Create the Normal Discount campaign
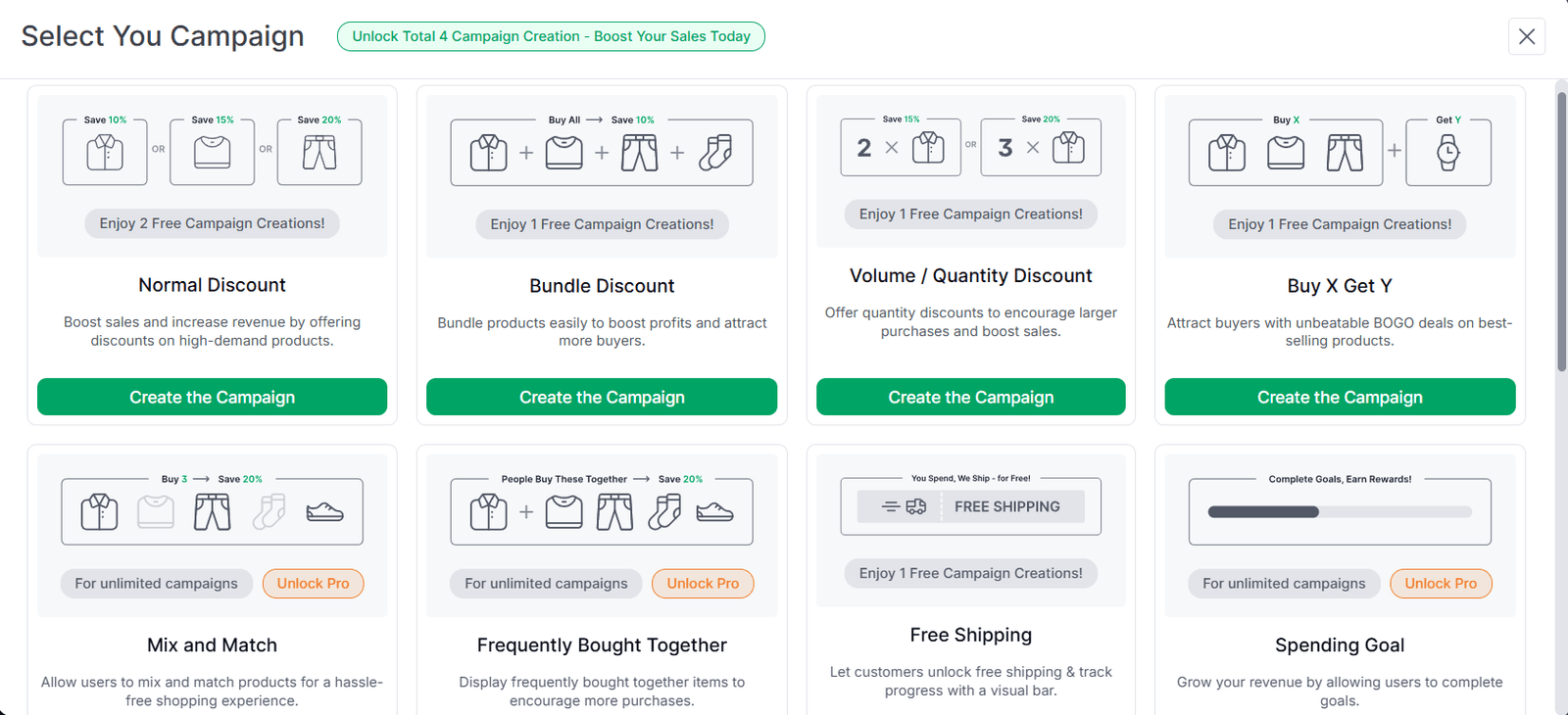The width and height of the screenshot is (1568, 715). pos(212,397)
